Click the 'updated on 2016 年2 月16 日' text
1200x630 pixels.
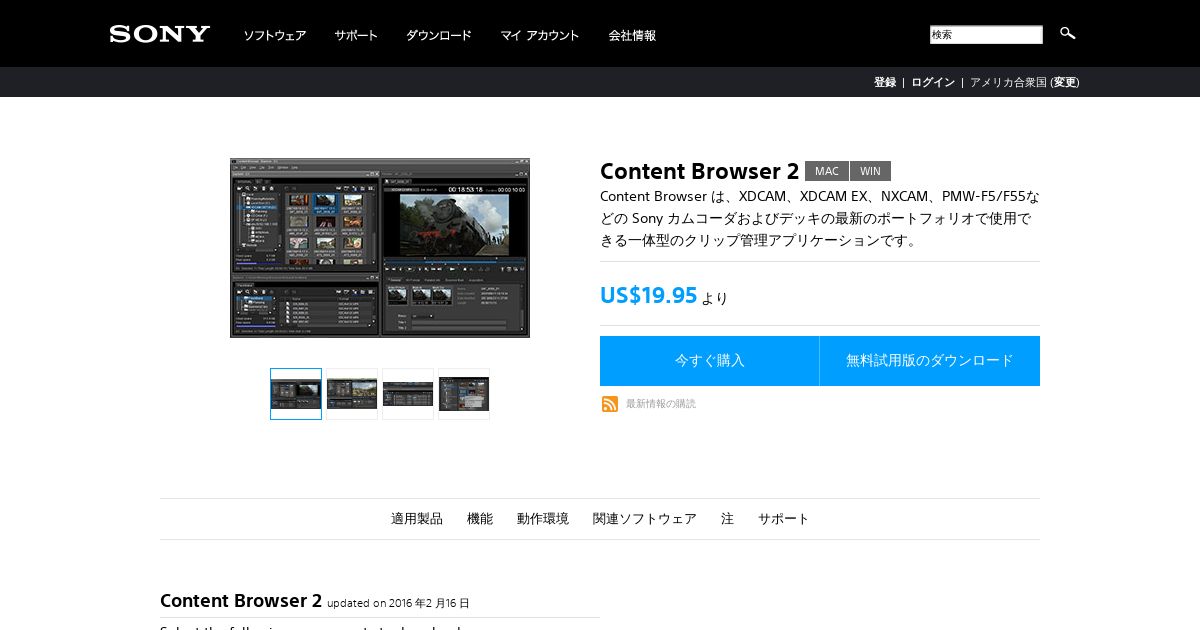pyautogui.click(x=398, y=603)
